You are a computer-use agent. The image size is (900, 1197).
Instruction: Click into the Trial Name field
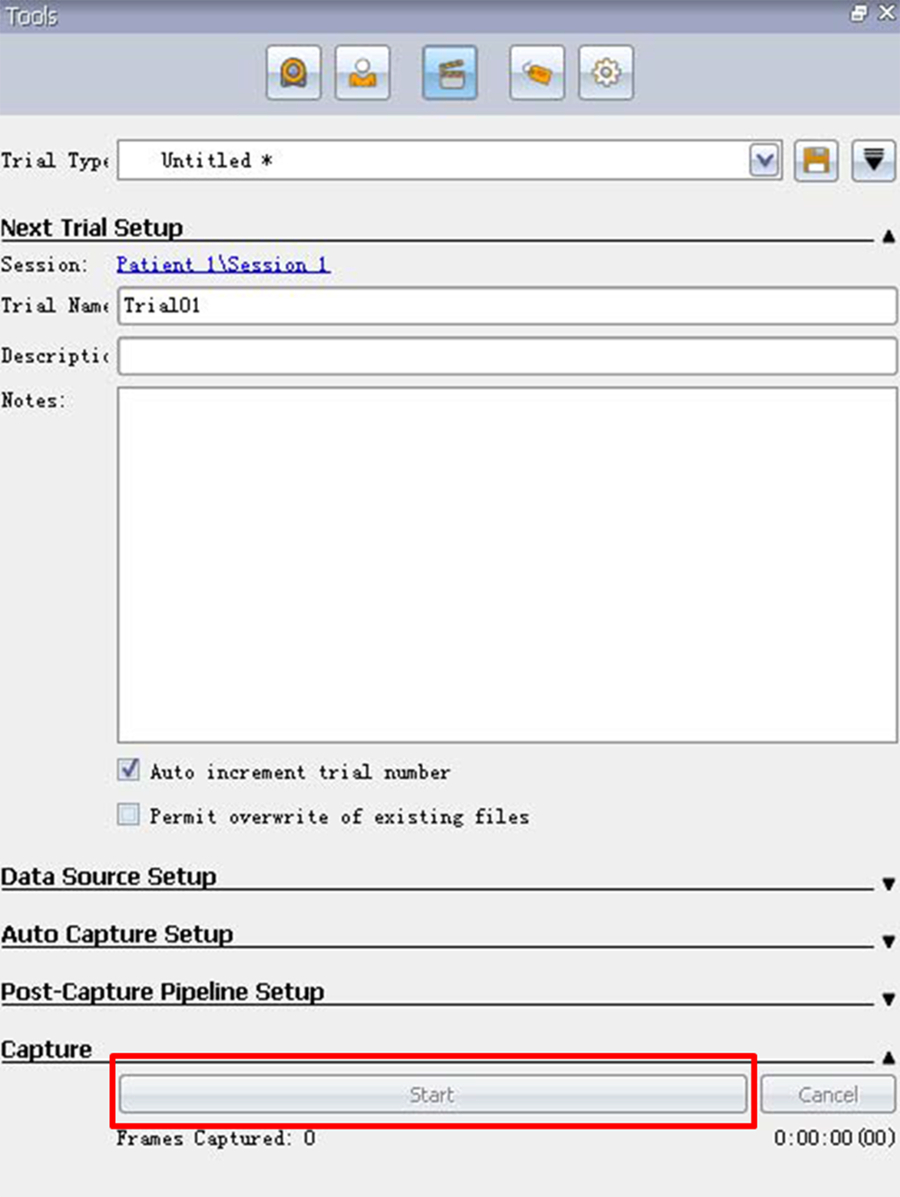coord(507,306)
